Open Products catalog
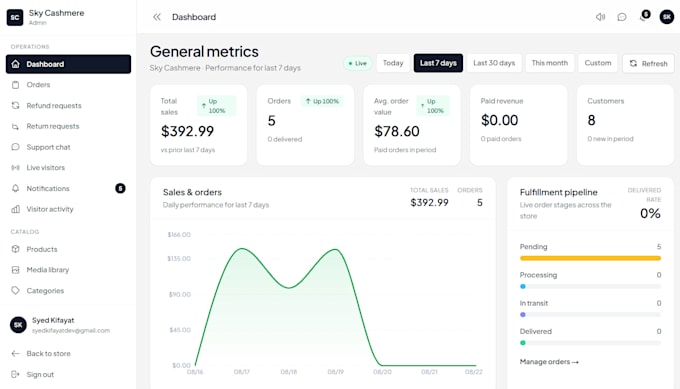The height and width of the screenshot is (389, 680). (69, 249)
